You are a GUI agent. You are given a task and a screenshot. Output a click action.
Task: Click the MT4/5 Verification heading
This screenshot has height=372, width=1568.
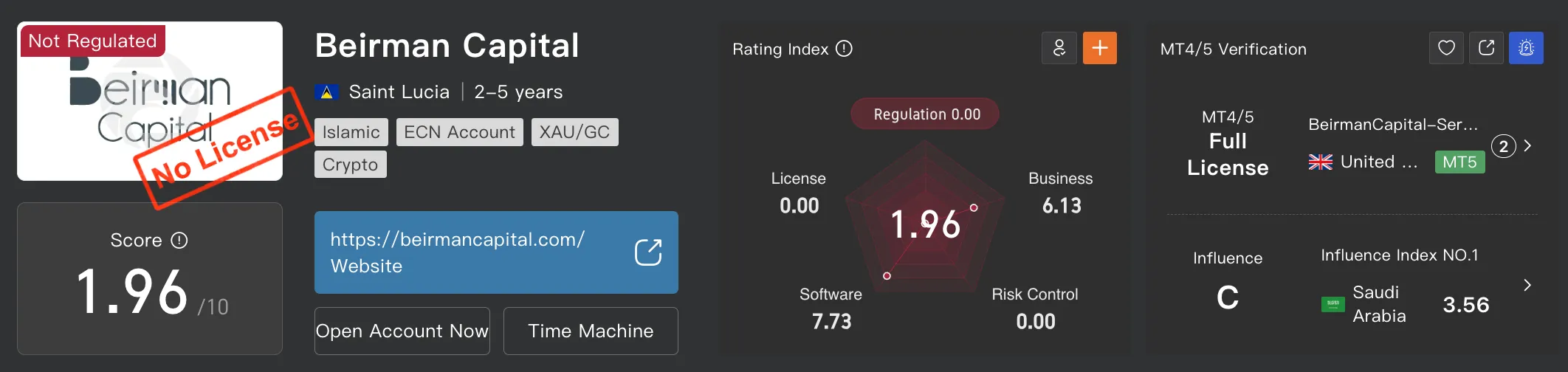coord(1234,49)
